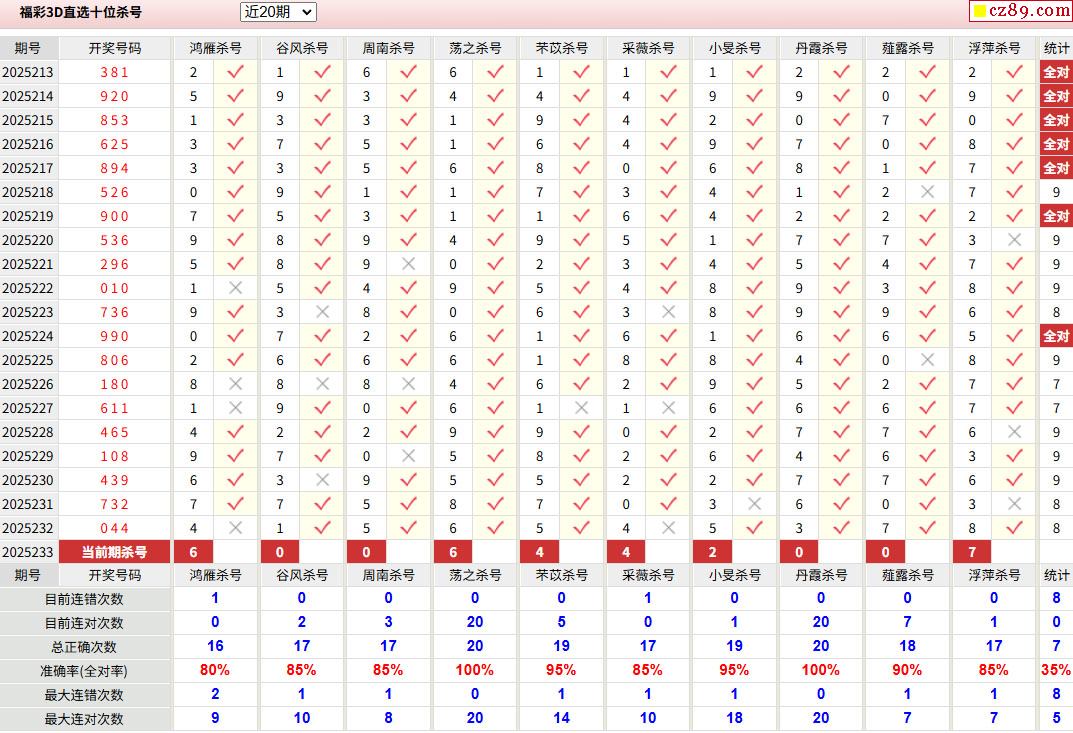Click winning number 010

click(x=114, y=288)
